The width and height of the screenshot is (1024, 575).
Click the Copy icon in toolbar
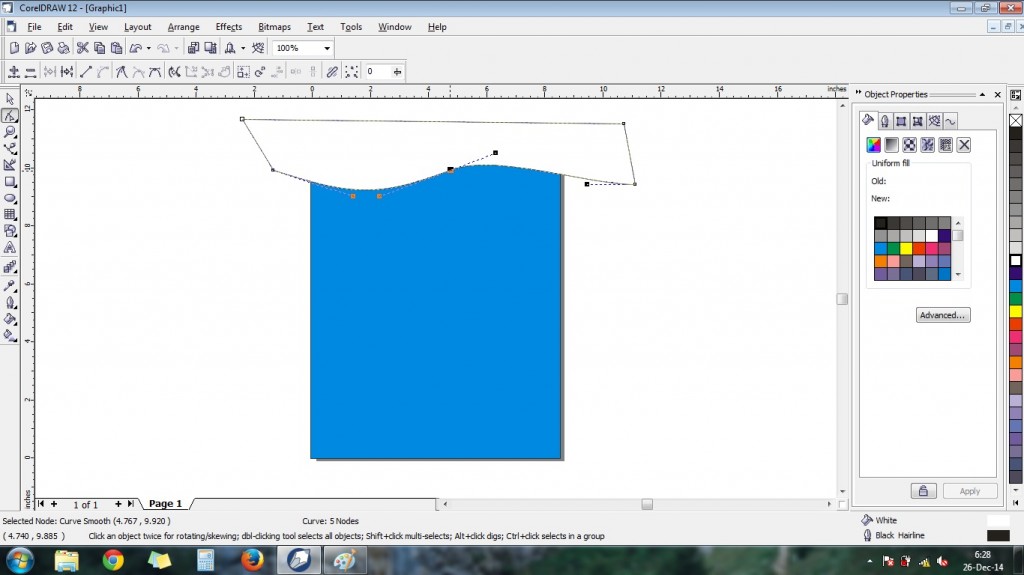99,48
